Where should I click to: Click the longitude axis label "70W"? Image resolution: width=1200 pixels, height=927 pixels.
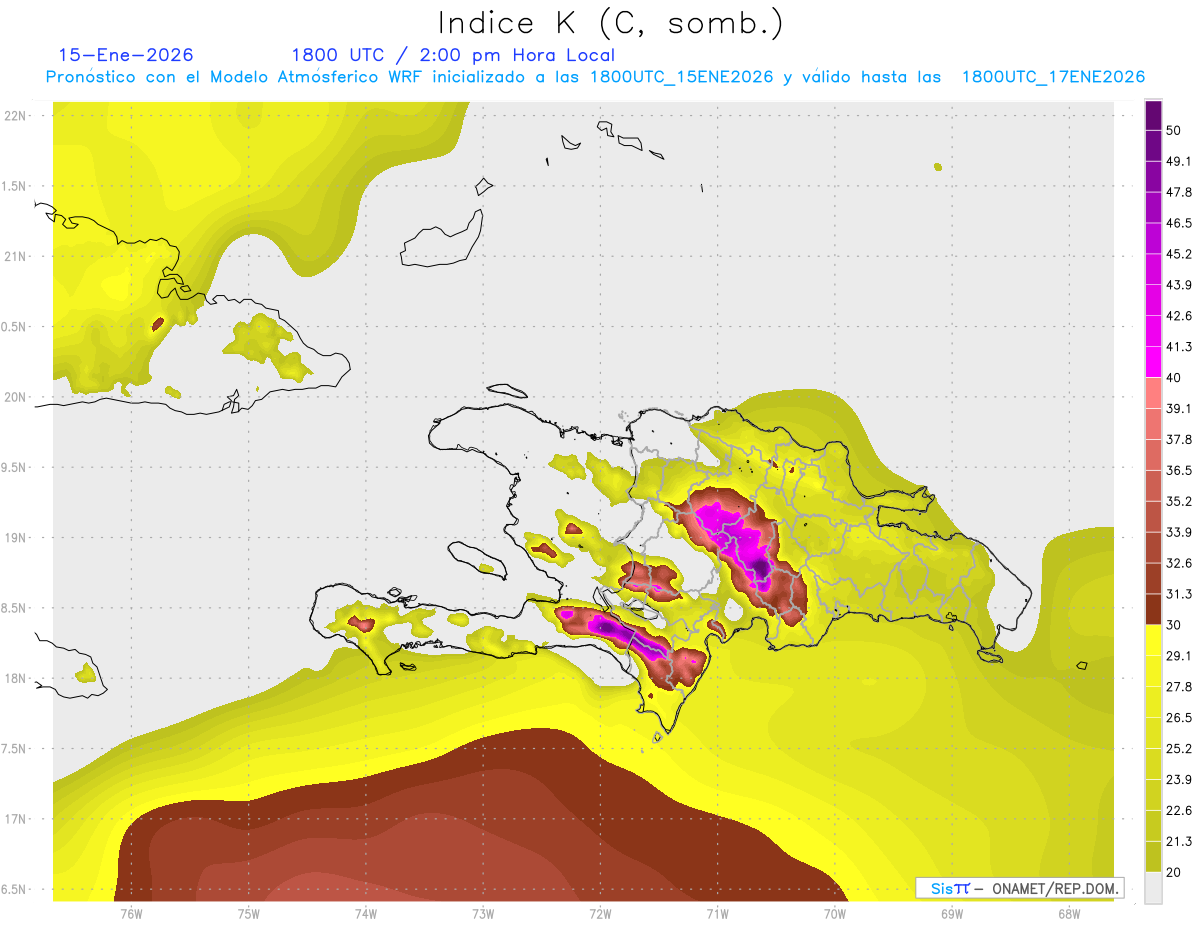pyautogui.click(x=834, y=914)
